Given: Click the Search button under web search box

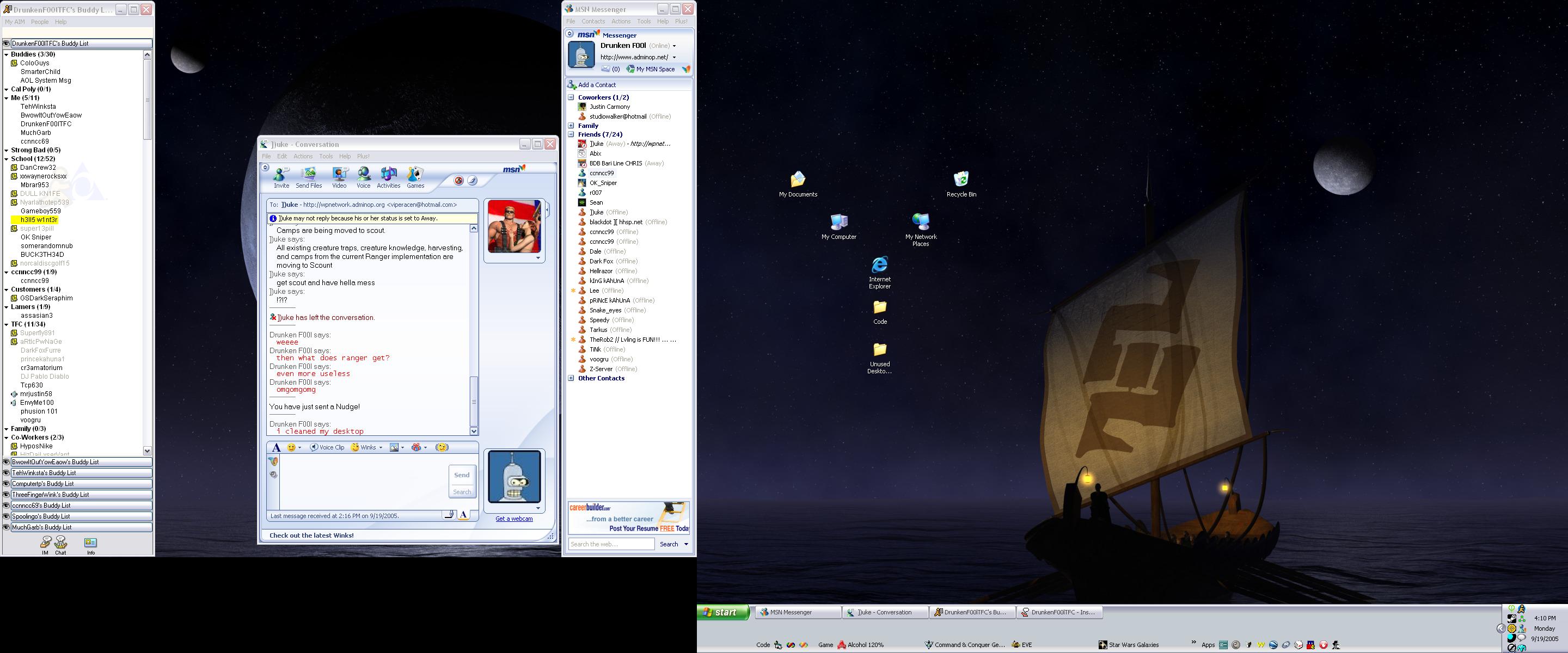Looking at the screenshot, I should pos(669,544).
